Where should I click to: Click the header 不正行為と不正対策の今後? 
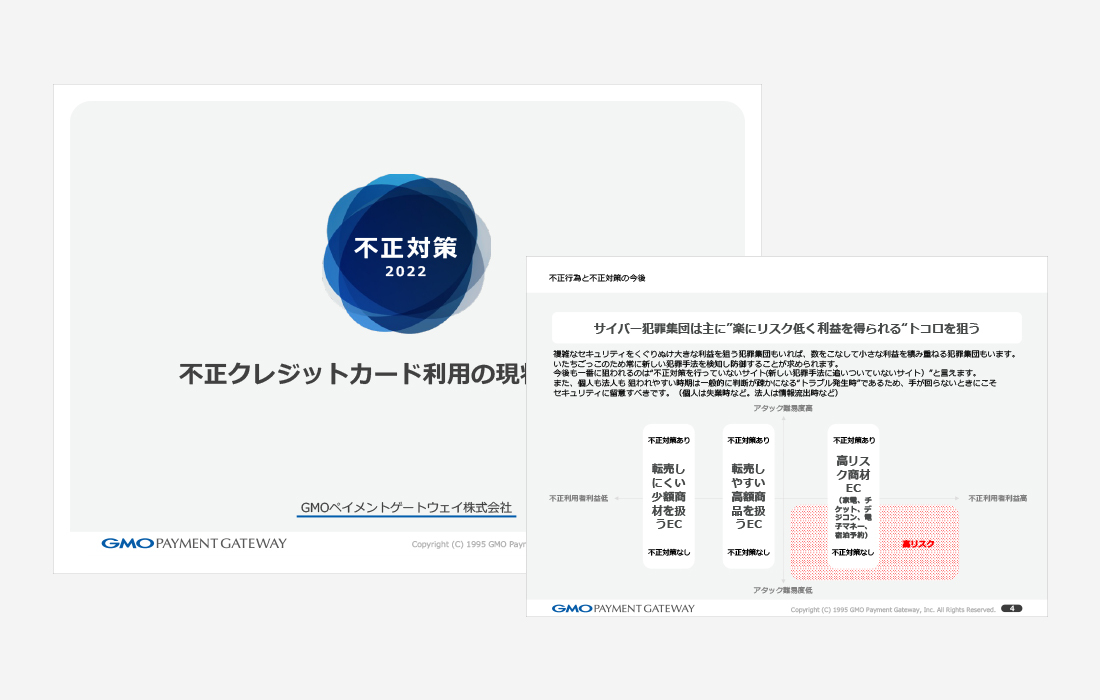point(597,278)
